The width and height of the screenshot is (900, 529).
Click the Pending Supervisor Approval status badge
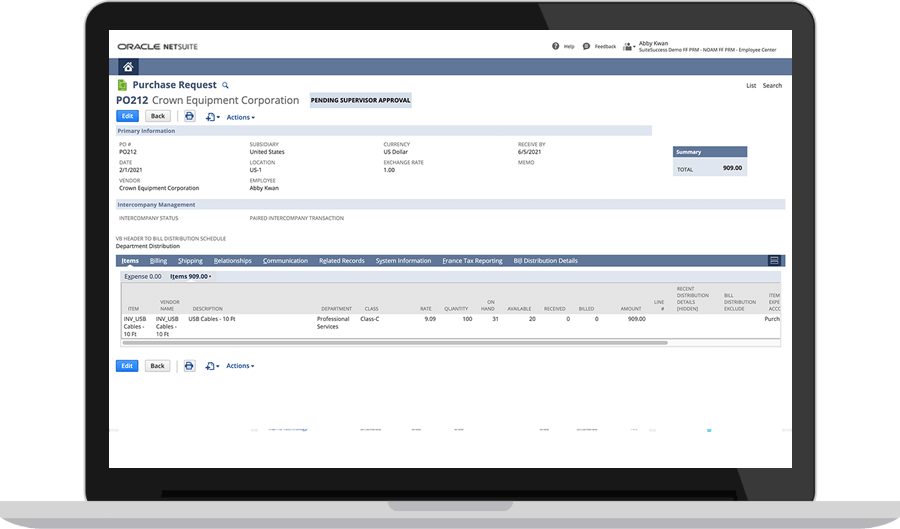pyautogui.click(x=360, y=100)
